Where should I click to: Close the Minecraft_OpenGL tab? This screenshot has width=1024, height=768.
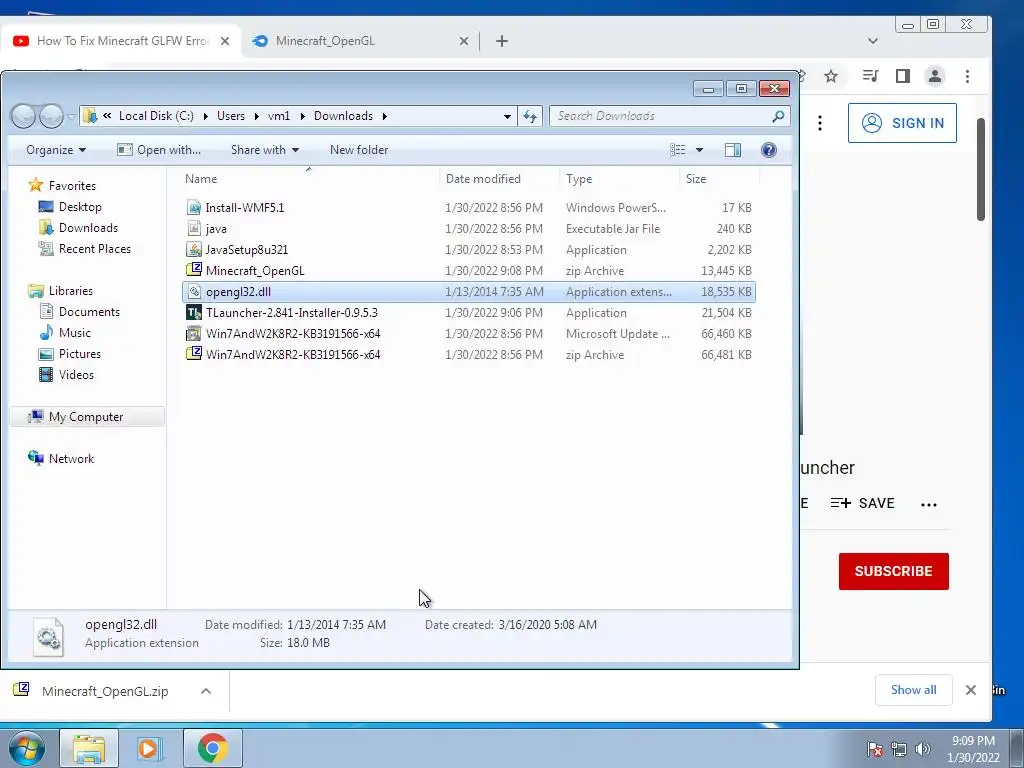[x=464, y=41]
